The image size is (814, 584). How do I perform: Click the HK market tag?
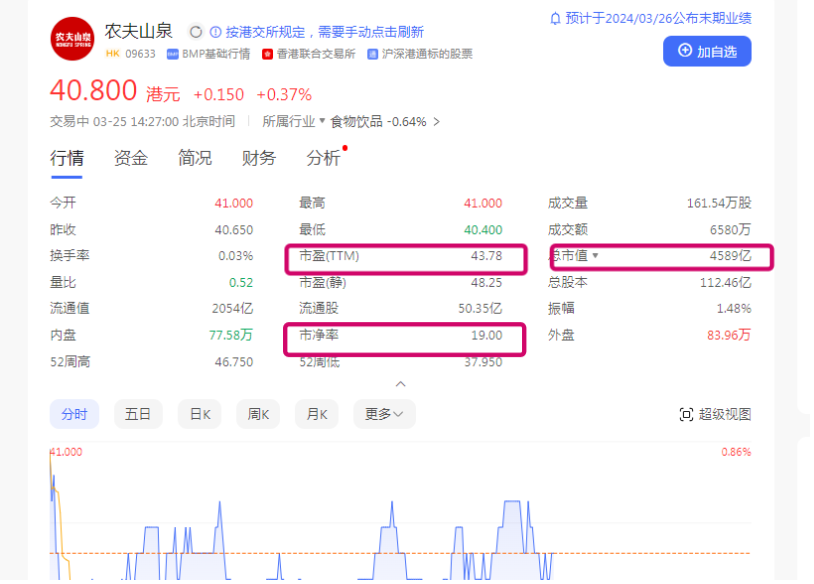(113, 53)
